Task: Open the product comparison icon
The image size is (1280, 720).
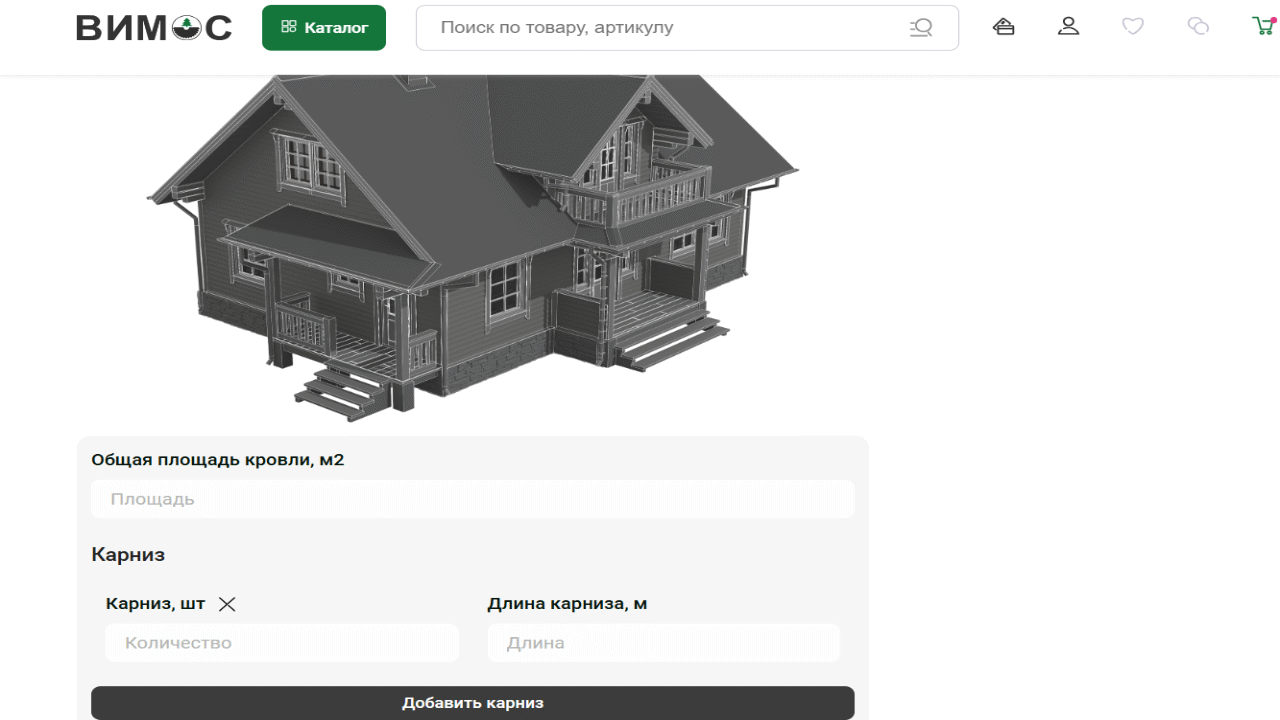Action: (x=1198, y=27)
